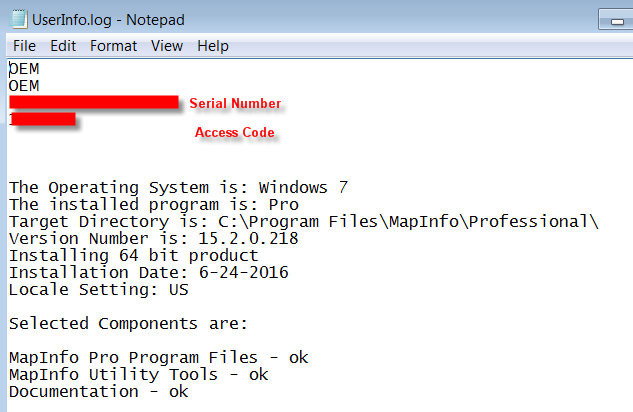Place cursor in the Target Directory line
The image size is (633, 412).
300,221
